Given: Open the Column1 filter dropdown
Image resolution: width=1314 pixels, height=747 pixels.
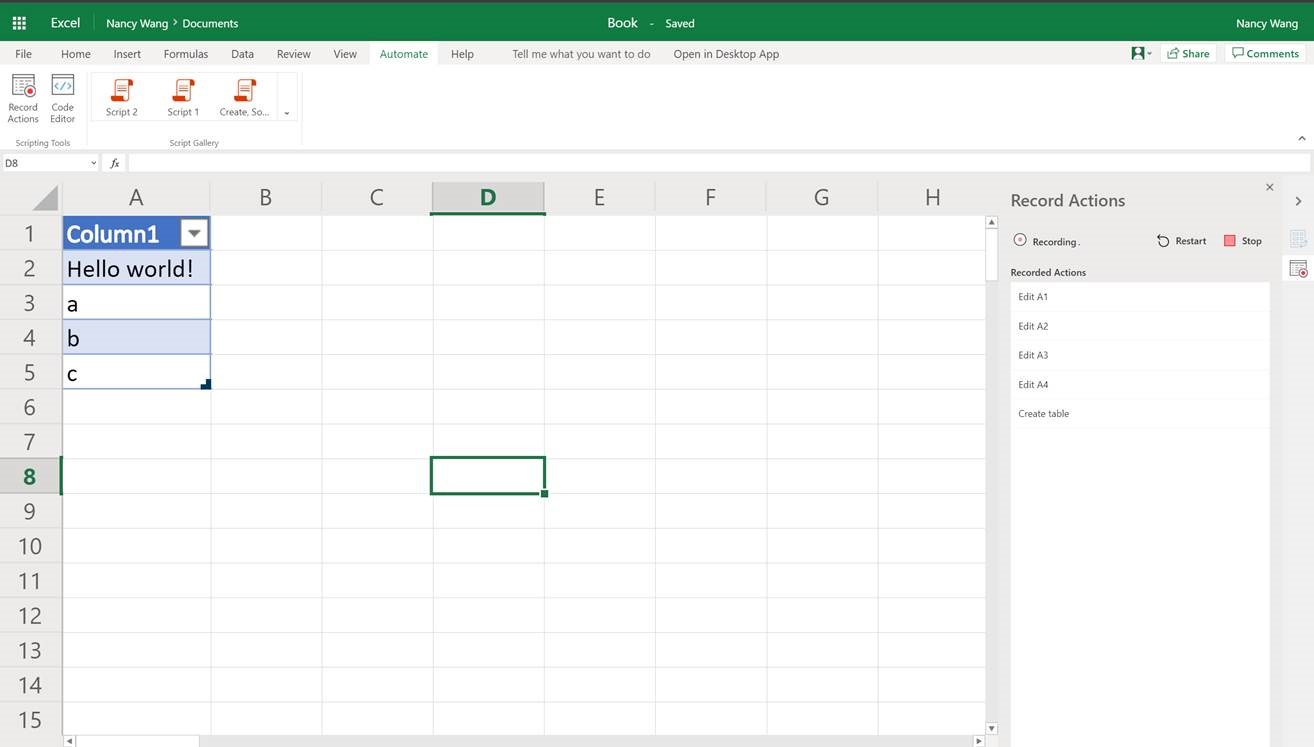Looking at the screenshot, I should (193, 232).
